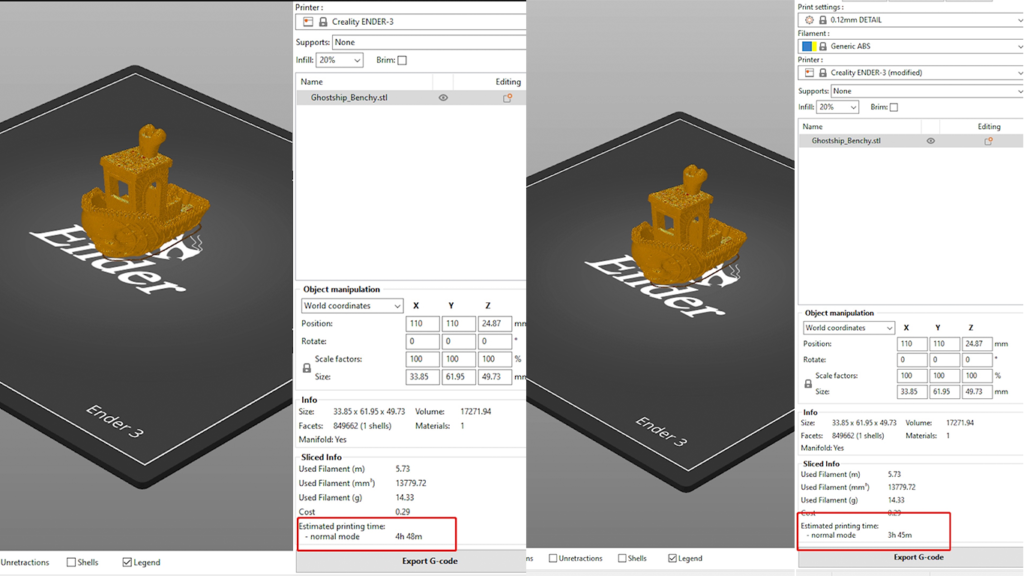Click the printer icon beside Creality ENDER-3 (modified)

click(809, 73)
